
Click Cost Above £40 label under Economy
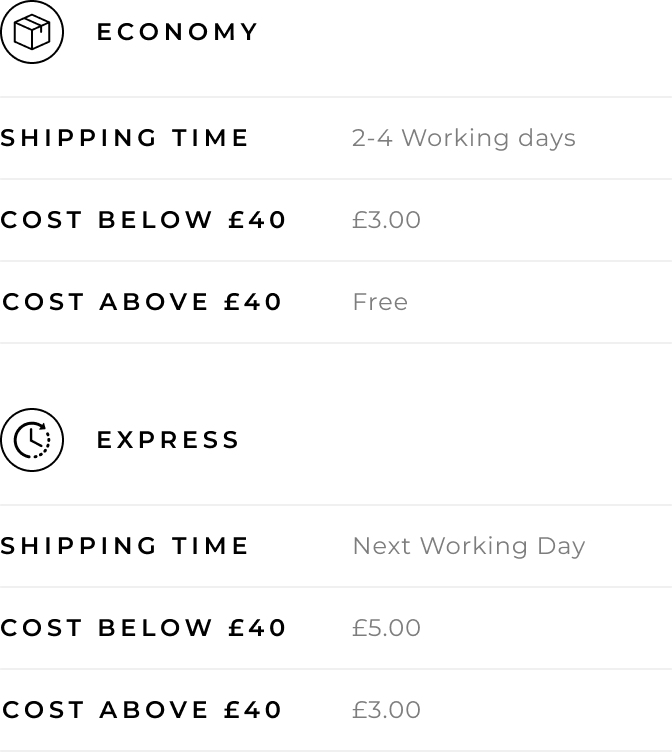pos(142,302)
